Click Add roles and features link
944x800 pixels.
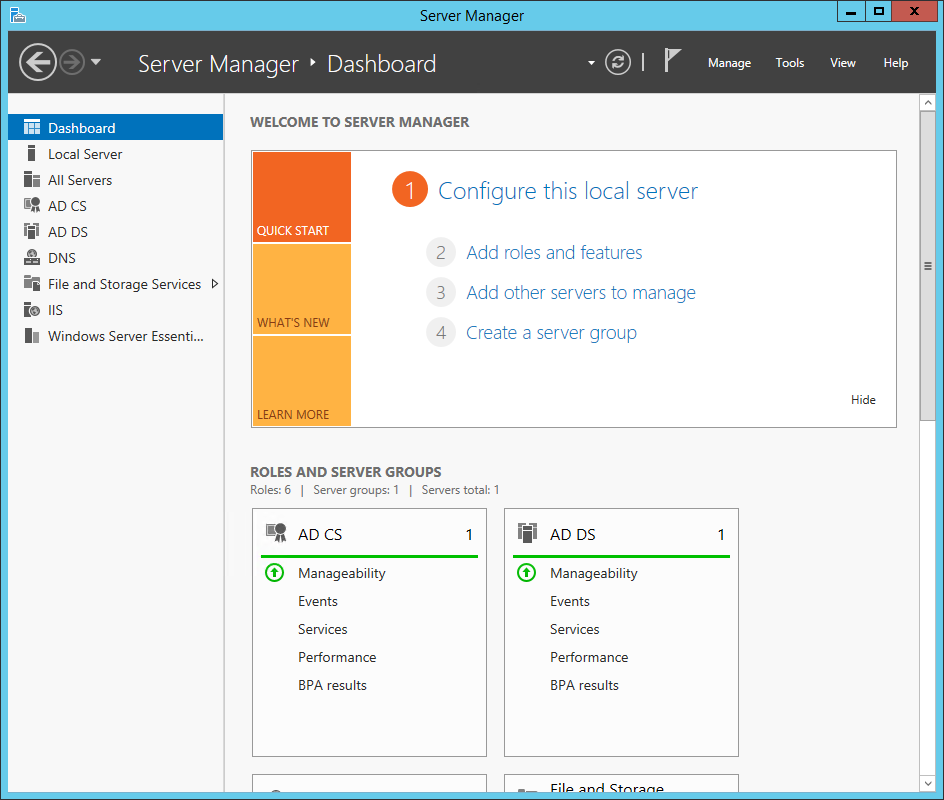[x=554, y=253]
